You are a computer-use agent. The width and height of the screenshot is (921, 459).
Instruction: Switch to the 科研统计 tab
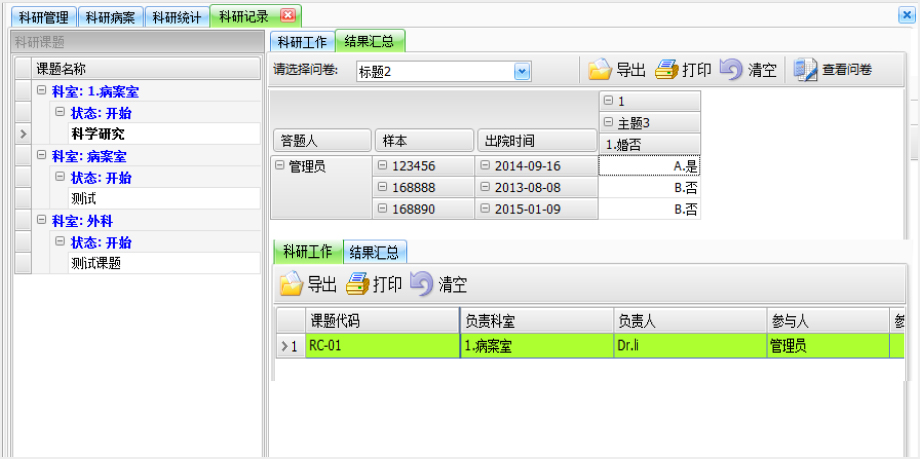pyautogui.click(x=176, y=17)
